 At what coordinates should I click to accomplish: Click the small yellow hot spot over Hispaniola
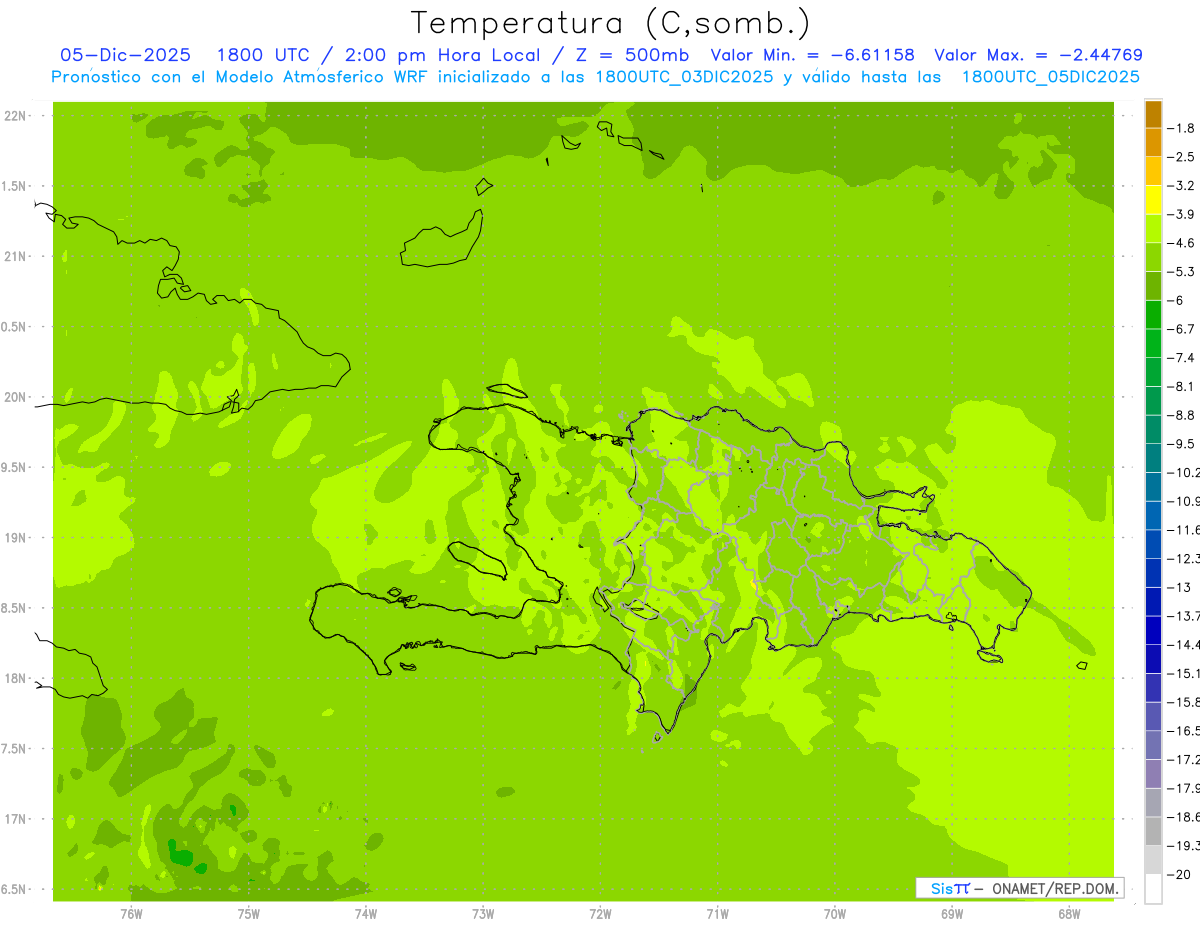tap(752, 582)
